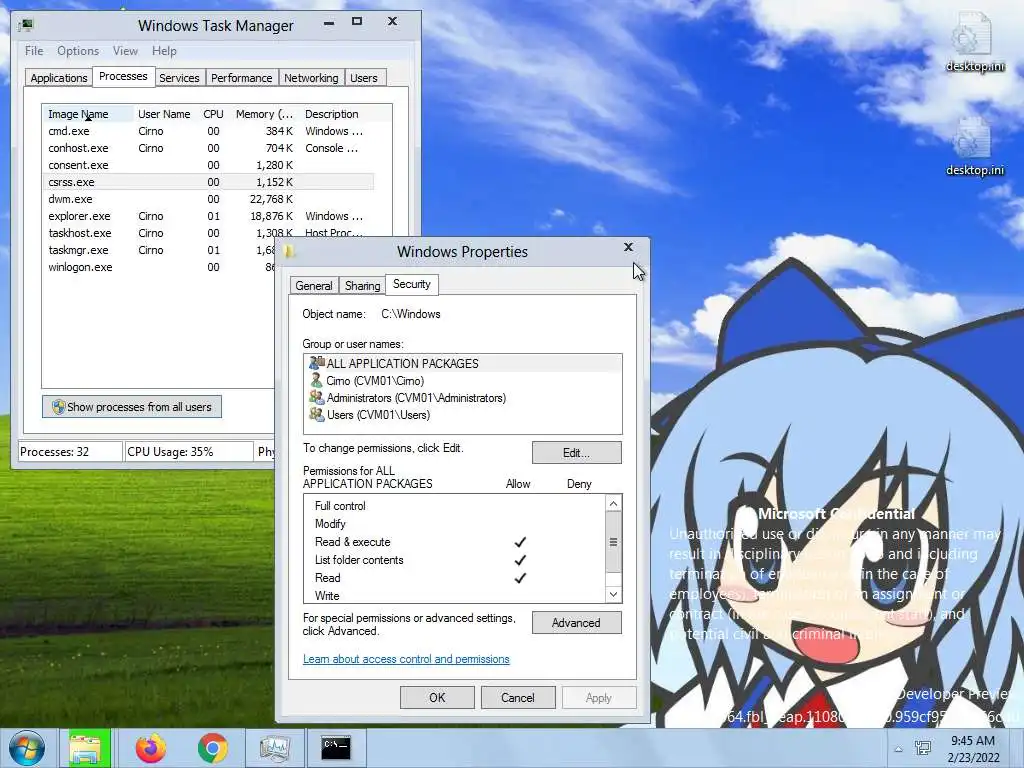Switch to Performance tab in Task Manager
The image size is (1024, 768).
[x=242, y=78]
